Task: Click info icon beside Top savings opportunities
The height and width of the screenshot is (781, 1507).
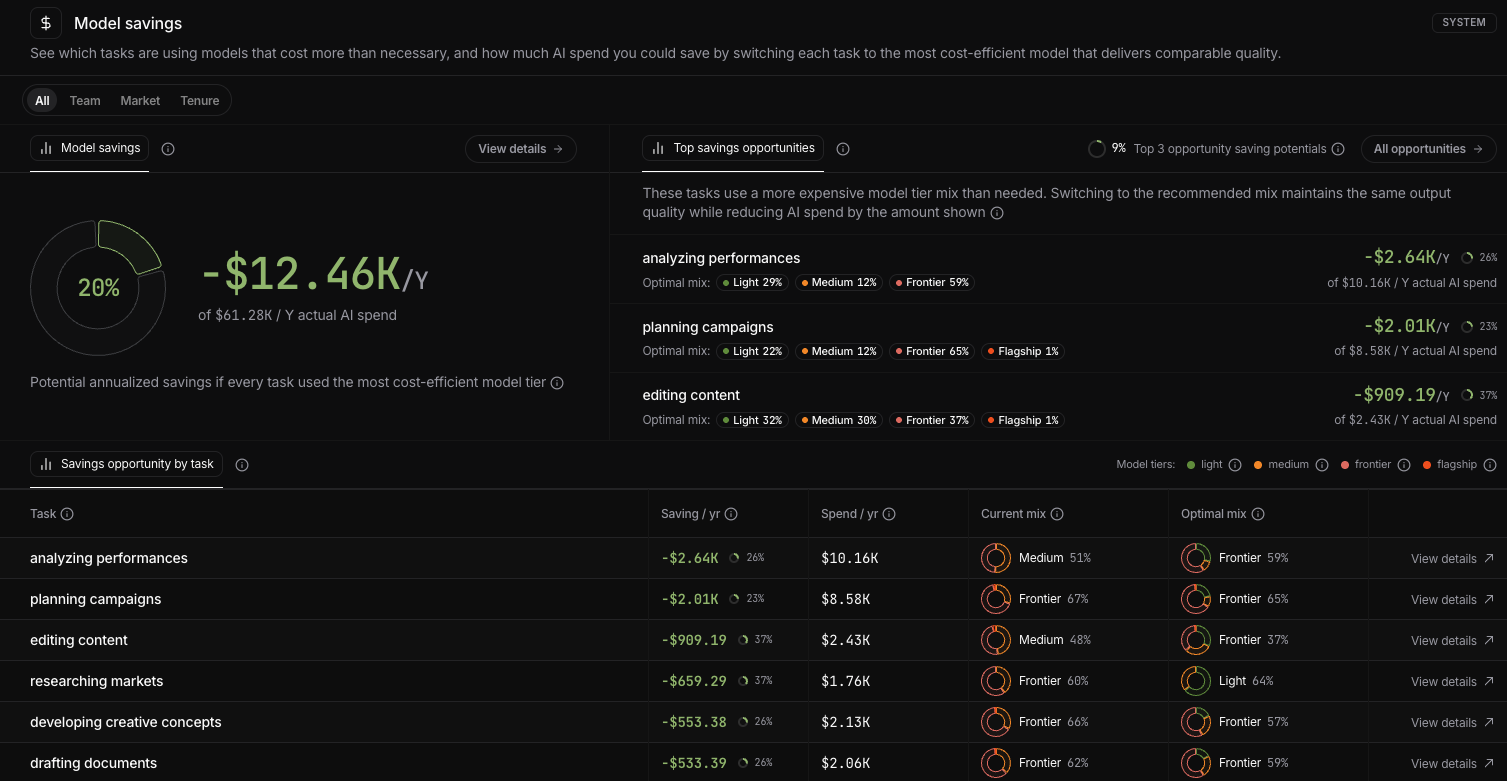Action: [843, 149]
